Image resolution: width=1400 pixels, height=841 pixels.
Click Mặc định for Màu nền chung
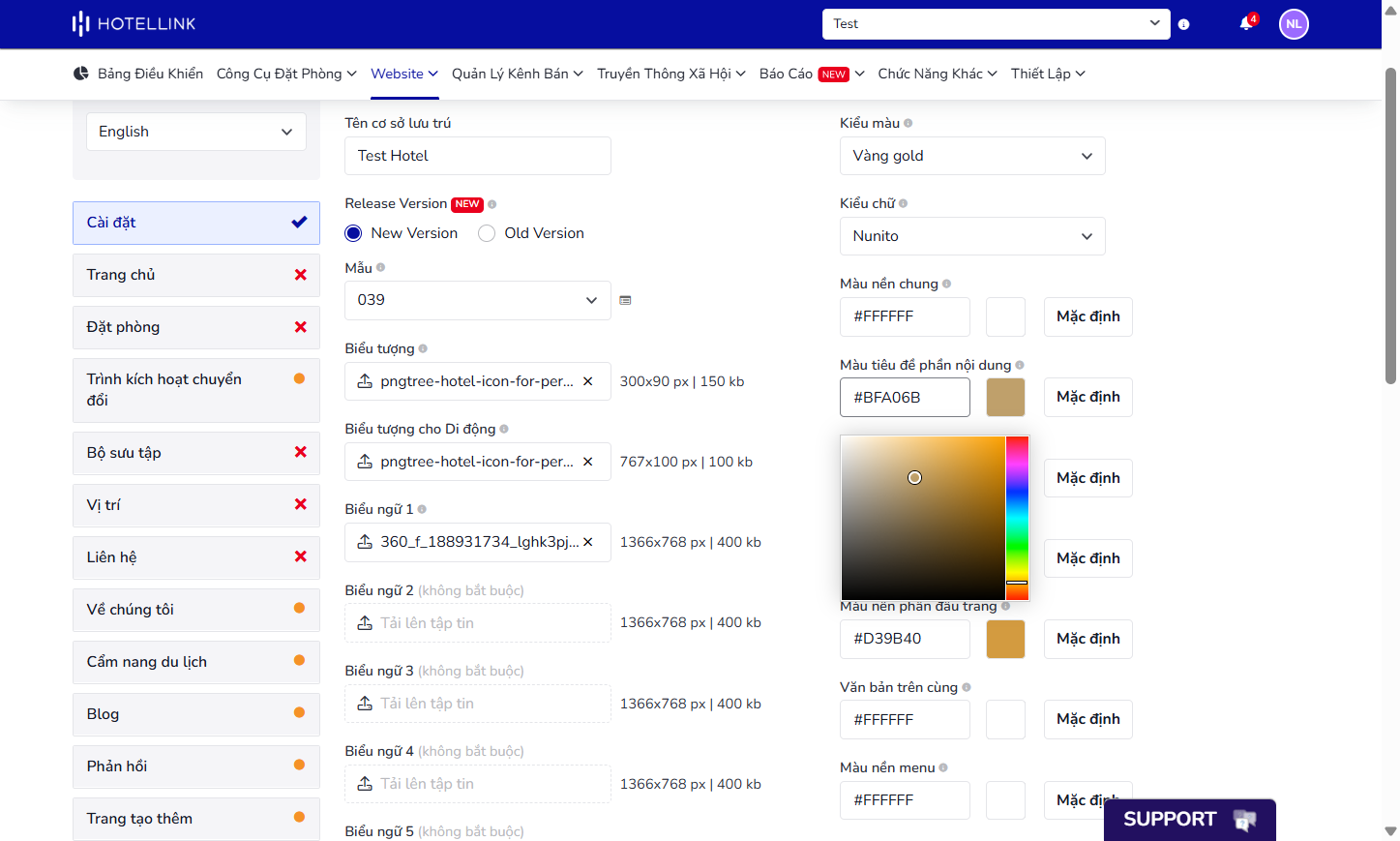[x=1088, y=316]
